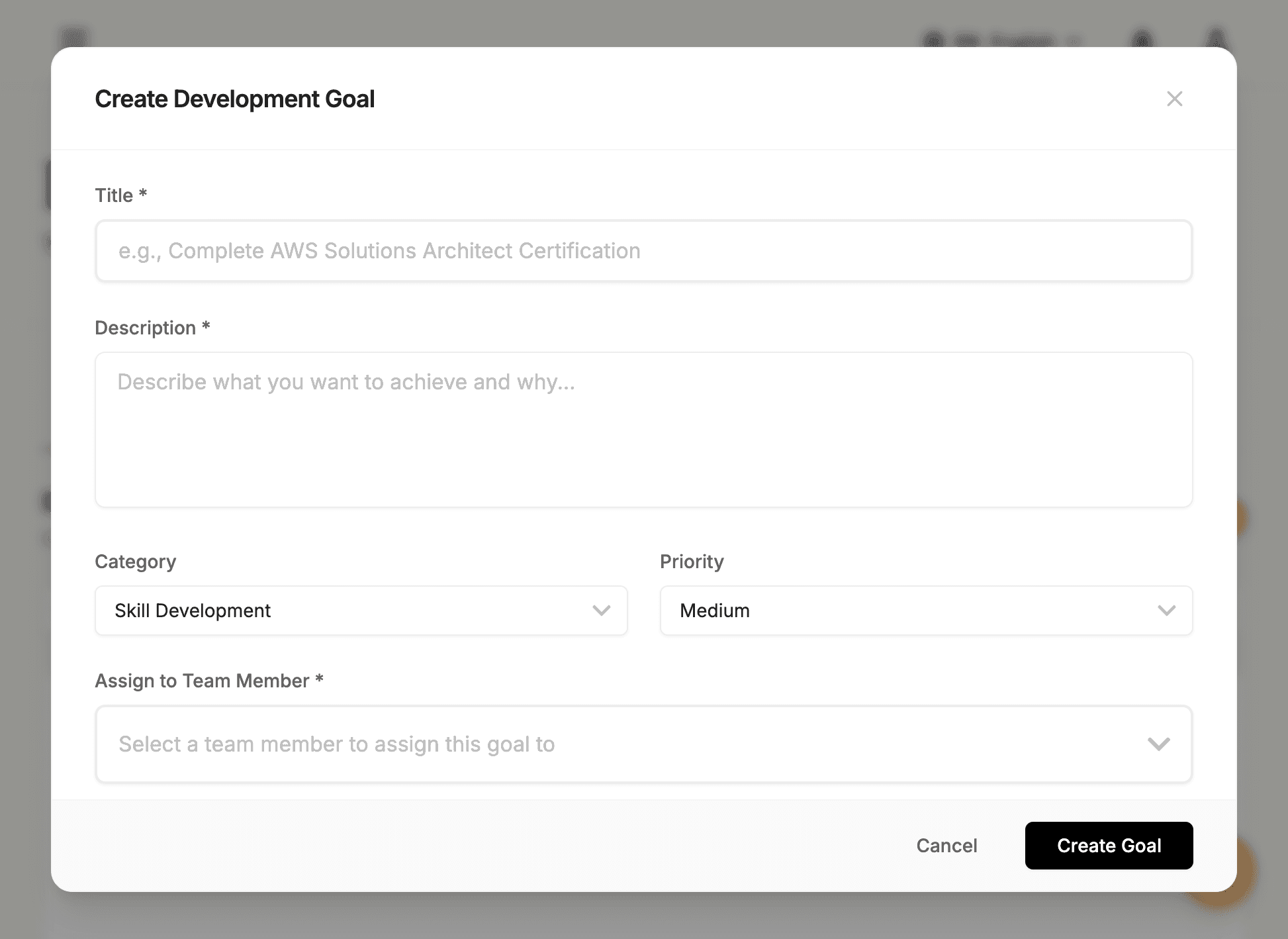Click the Create Development Goal dialog title
The width and height of the screenshot is (1288, 939).
pos(235,99)
